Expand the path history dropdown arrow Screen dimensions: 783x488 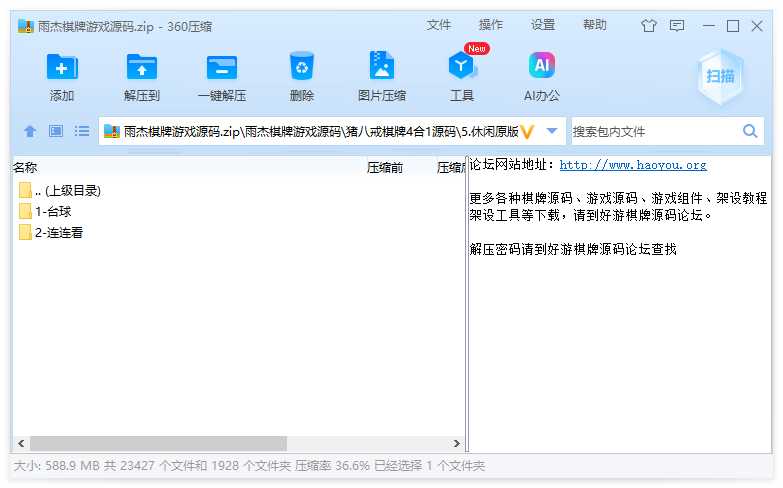(x=552, y=131)
